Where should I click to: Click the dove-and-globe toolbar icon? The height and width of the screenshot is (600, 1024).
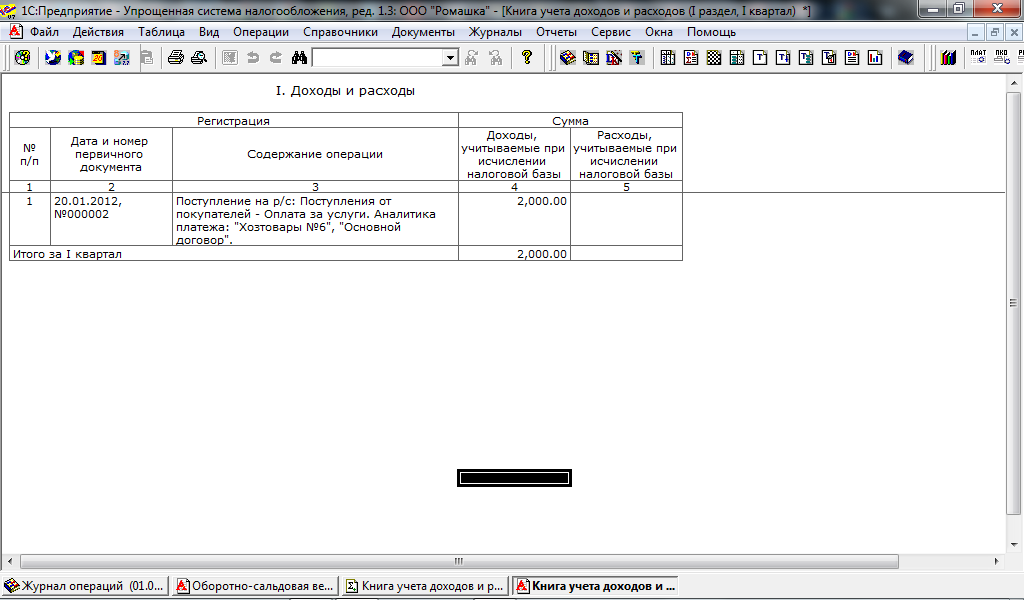[53, 58]
